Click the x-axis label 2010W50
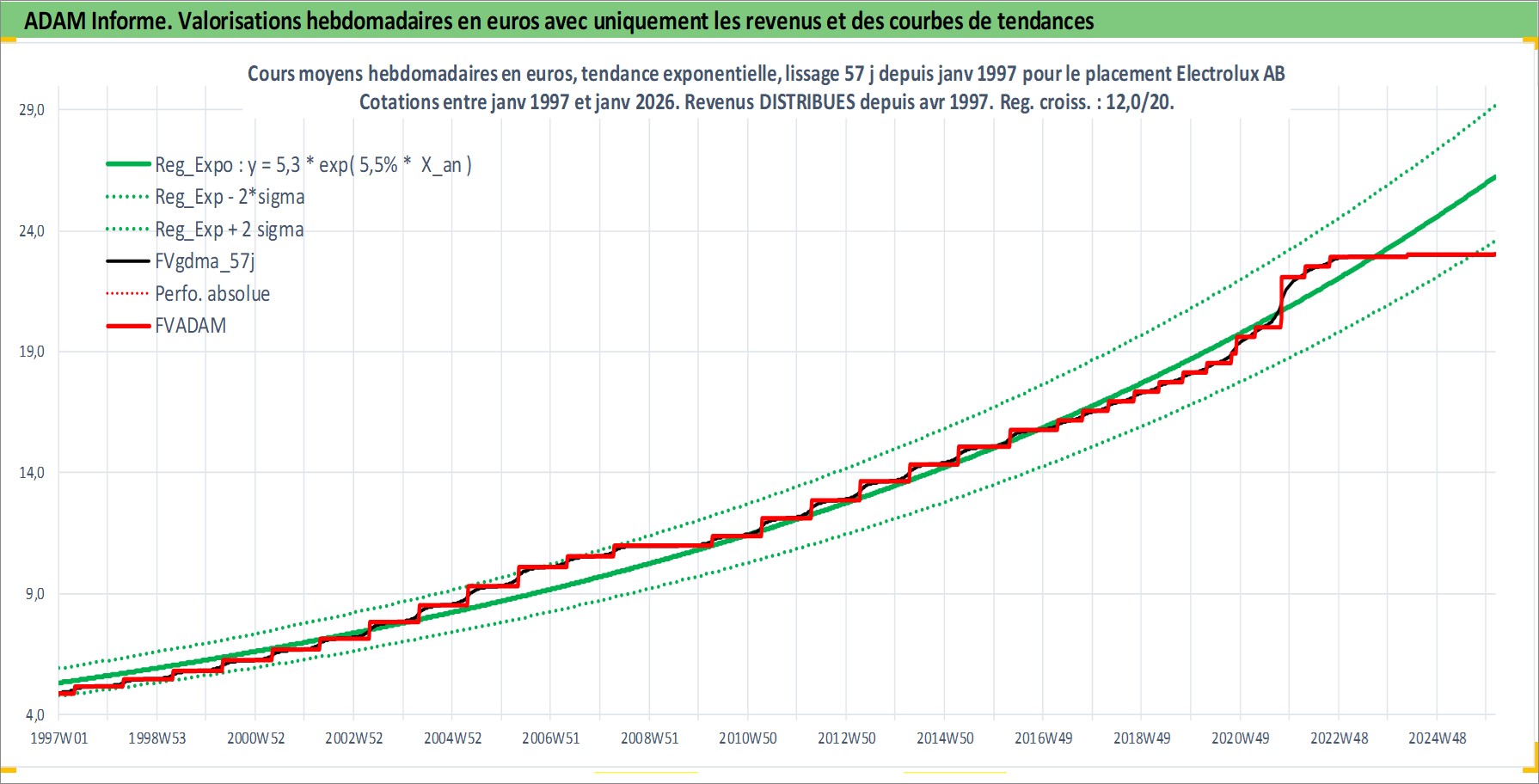 748,738
